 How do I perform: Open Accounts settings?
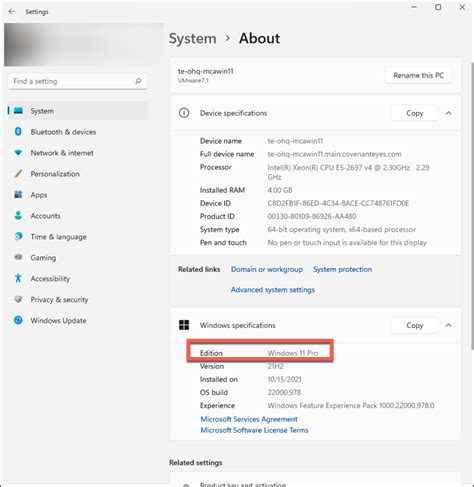pyautogui.click(x=45, y=216)
